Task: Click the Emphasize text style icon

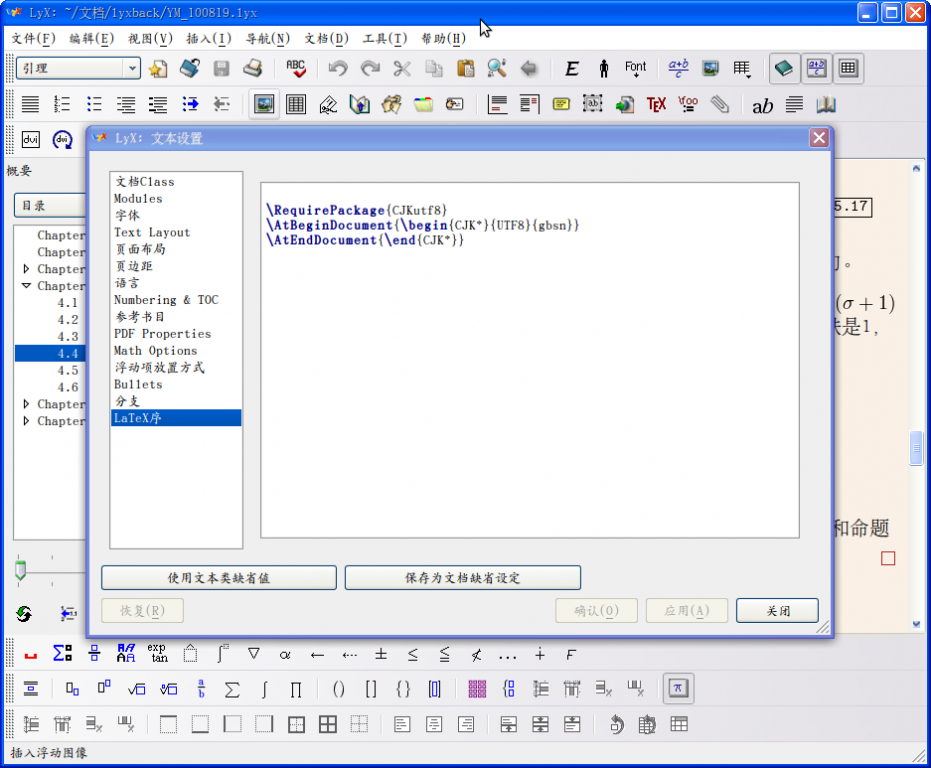Action: 572,68
